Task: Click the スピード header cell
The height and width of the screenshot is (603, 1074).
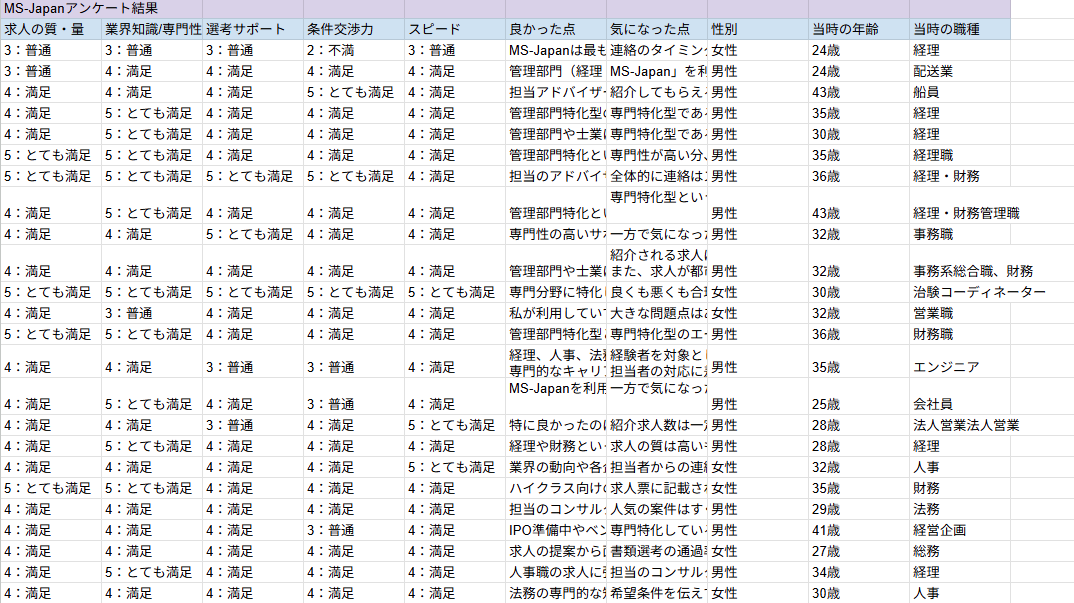Action: click(x=454, y=29)
